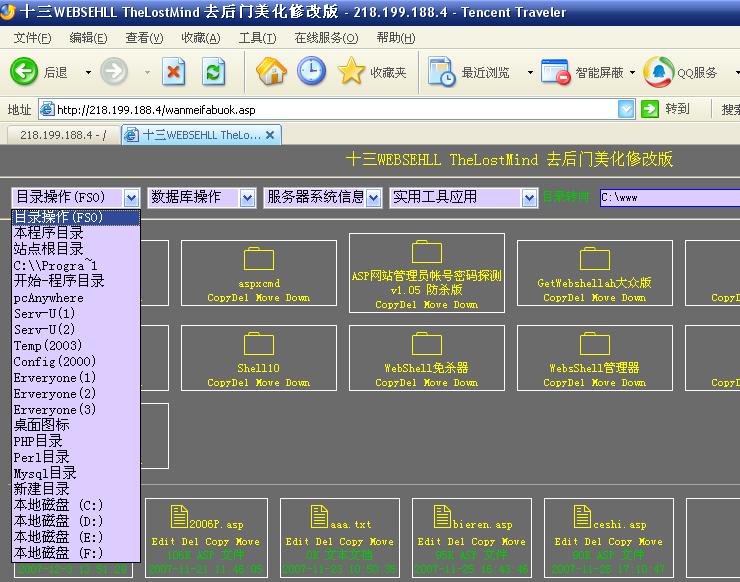Click CopyDel link under aspxcmd

click(228, 298)
